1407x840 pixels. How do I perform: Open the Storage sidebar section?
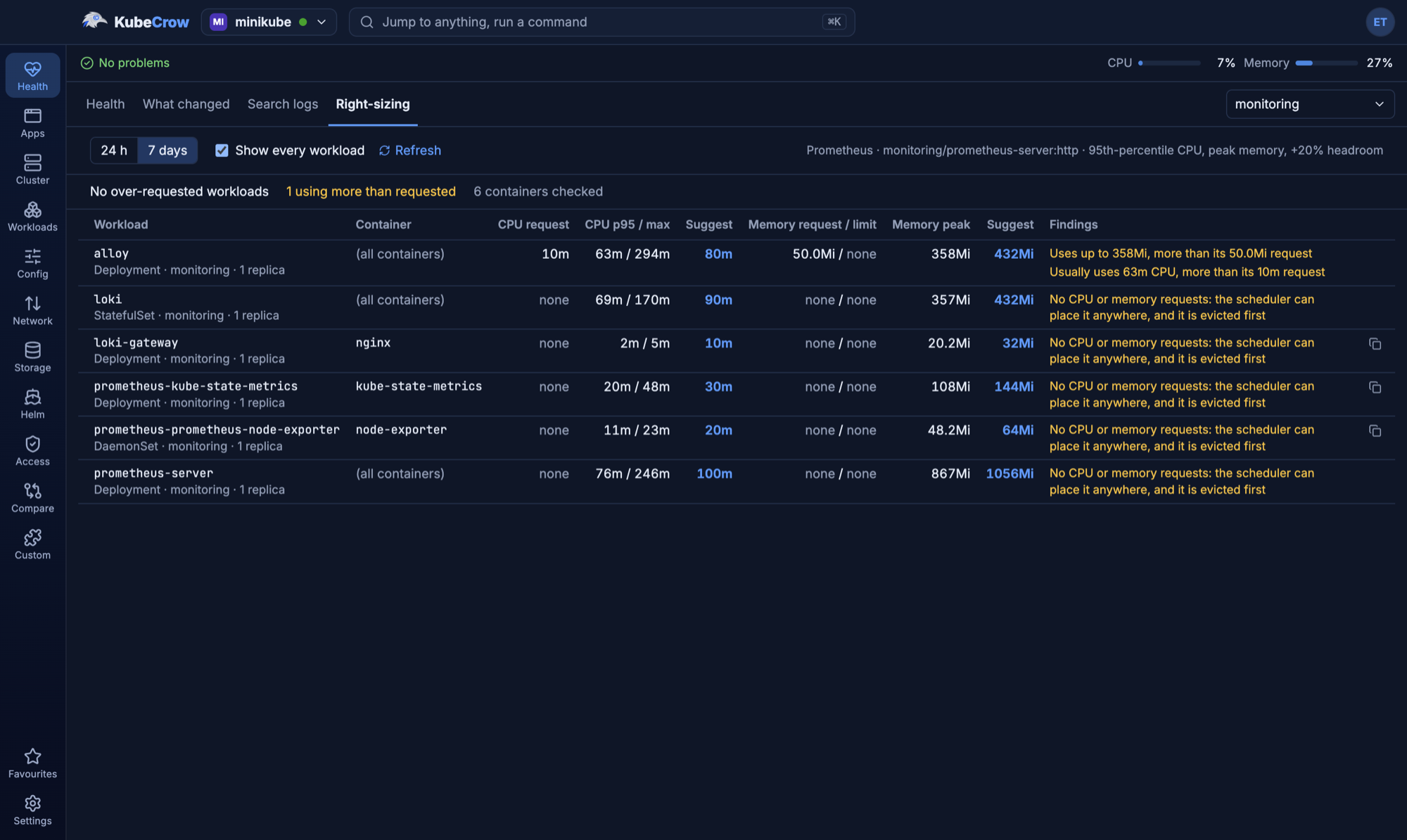click(32, 357)
